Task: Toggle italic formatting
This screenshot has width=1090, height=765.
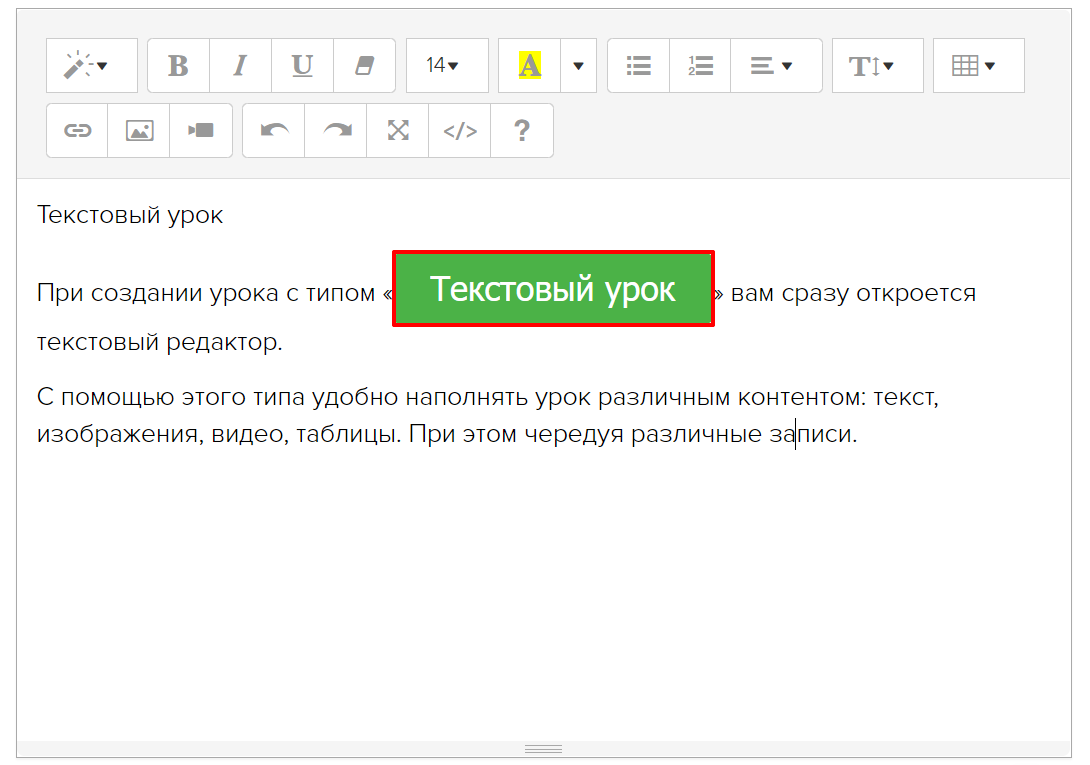Action: coord(240,66)
